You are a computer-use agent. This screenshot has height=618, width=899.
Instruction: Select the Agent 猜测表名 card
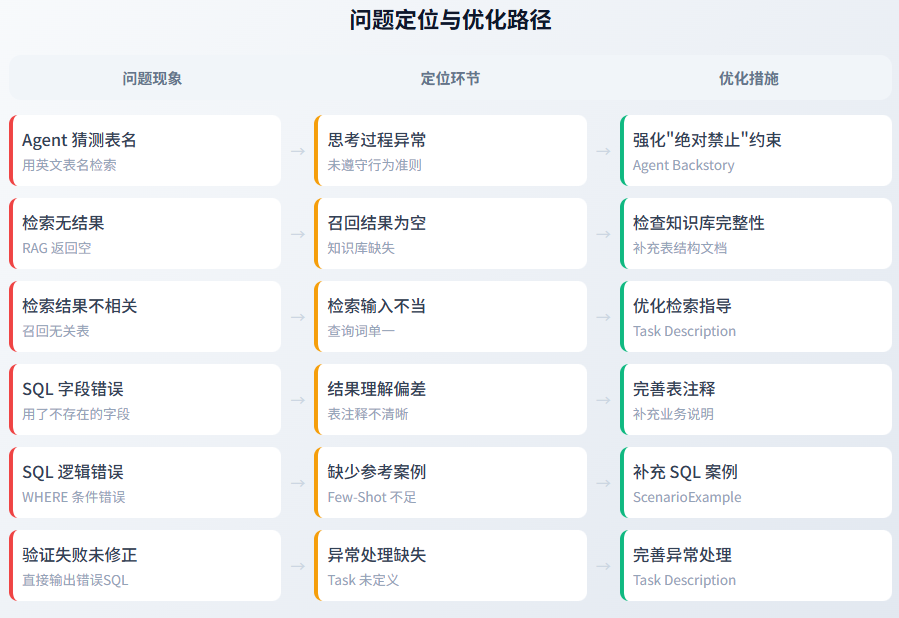[x=145, y=150]
